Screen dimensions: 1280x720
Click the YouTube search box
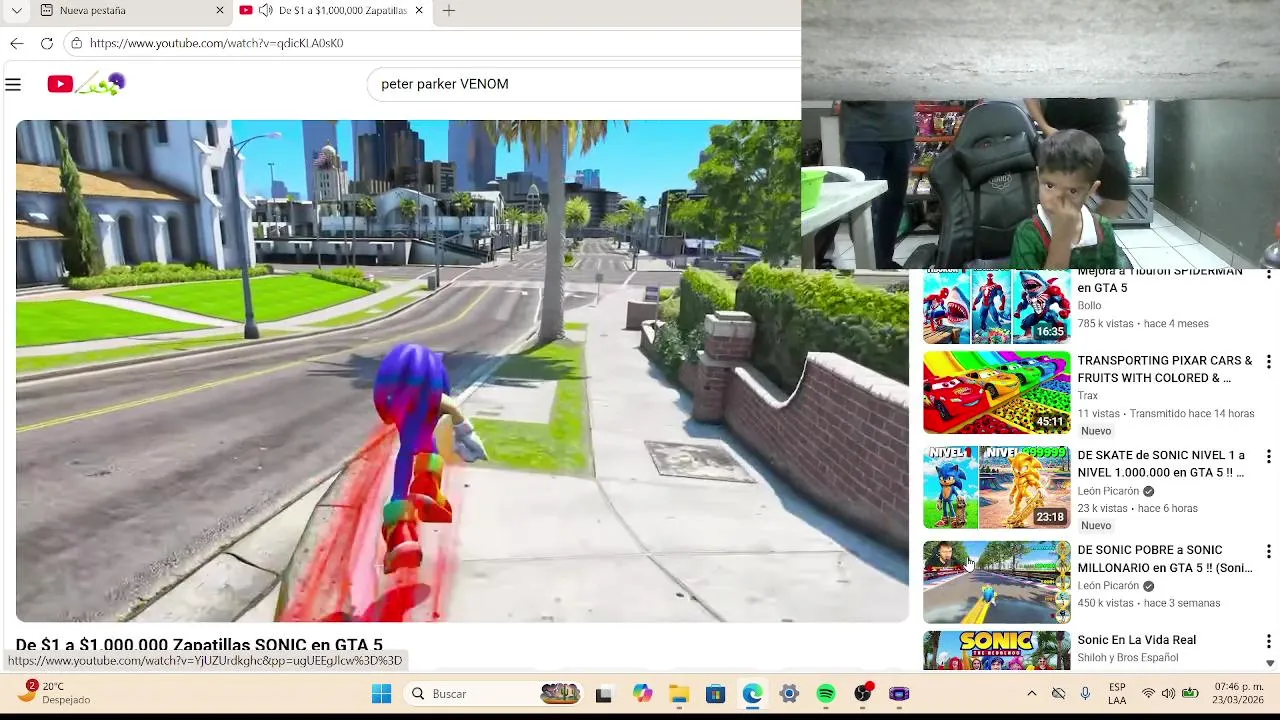(584, 84)
